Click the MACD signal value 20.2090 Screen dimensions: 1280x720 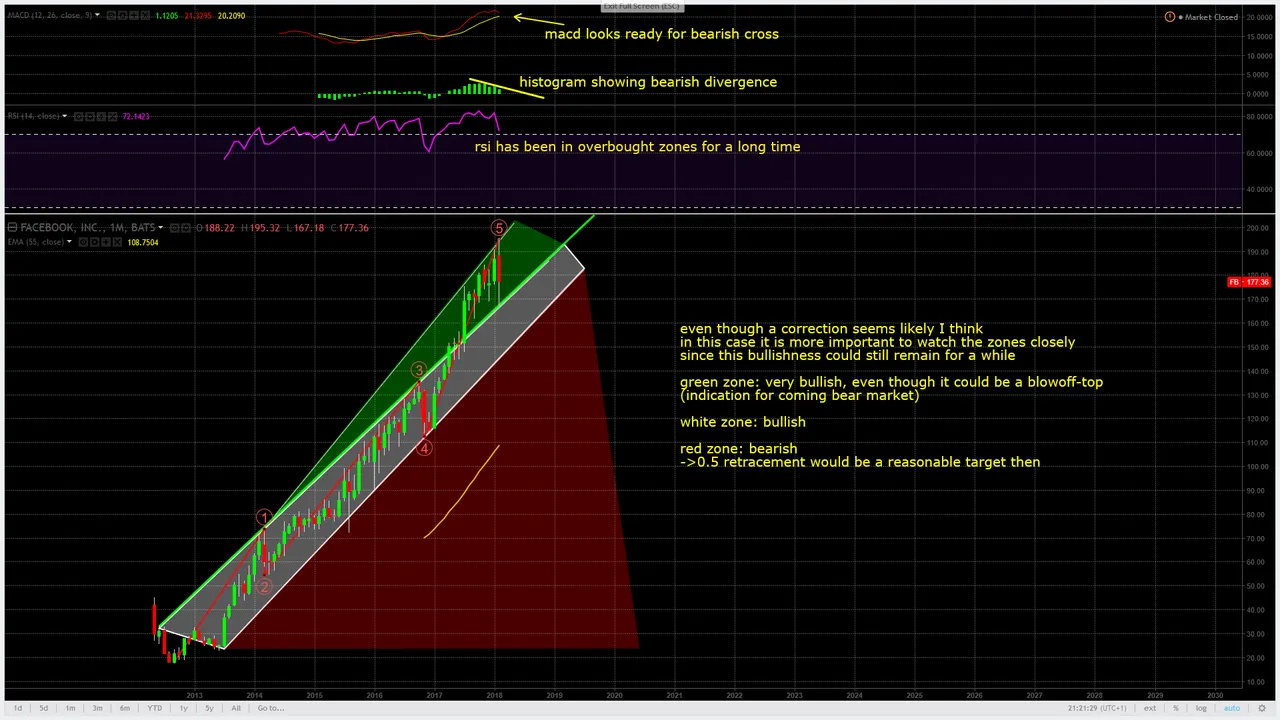tap(231, 16)
